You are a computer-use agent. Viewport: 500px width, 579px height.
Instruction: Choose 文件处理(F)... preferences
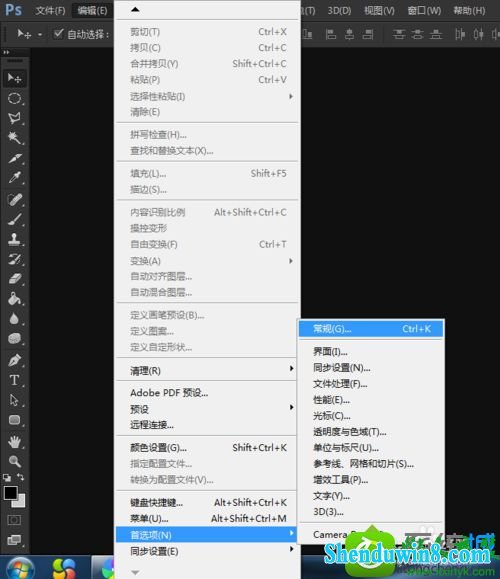click(371, 384)
